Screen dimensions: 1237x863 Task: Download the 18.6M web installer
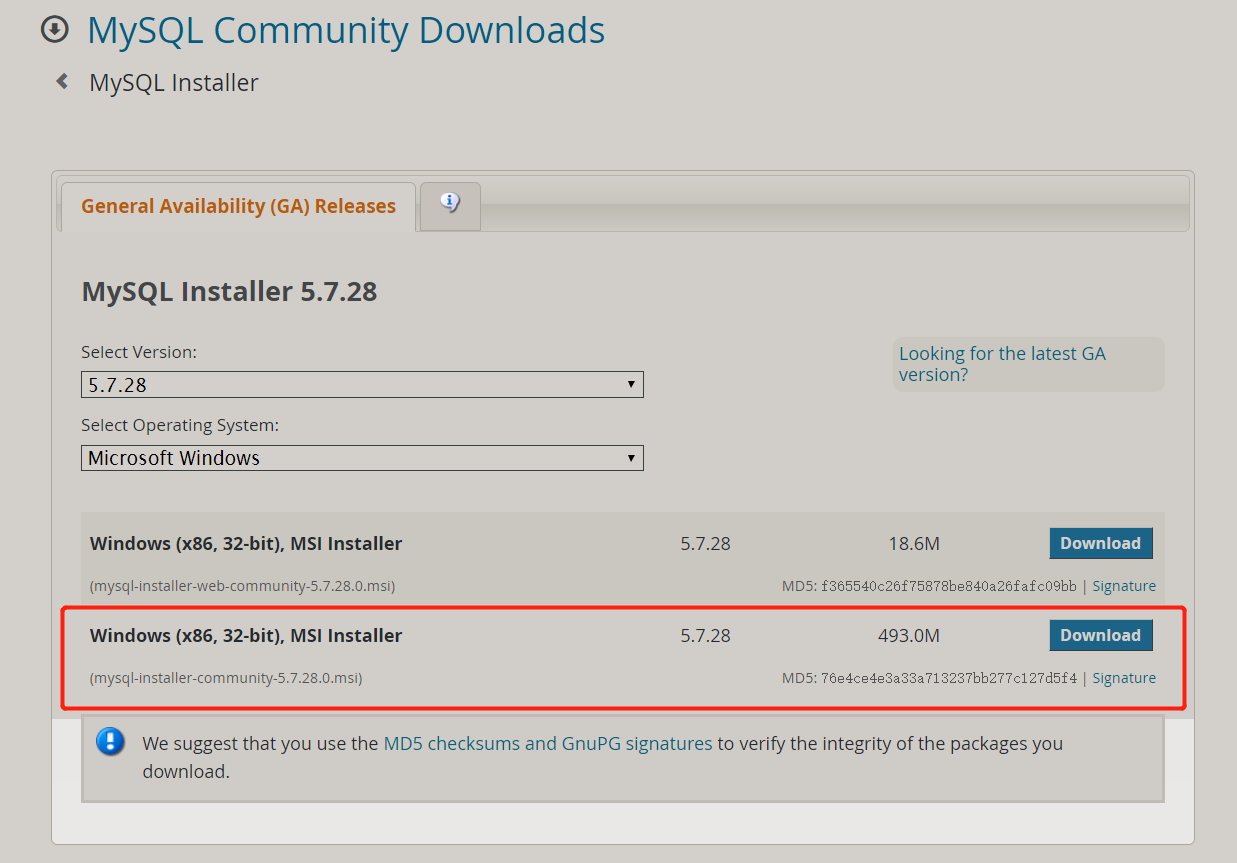coord(1100,544)
